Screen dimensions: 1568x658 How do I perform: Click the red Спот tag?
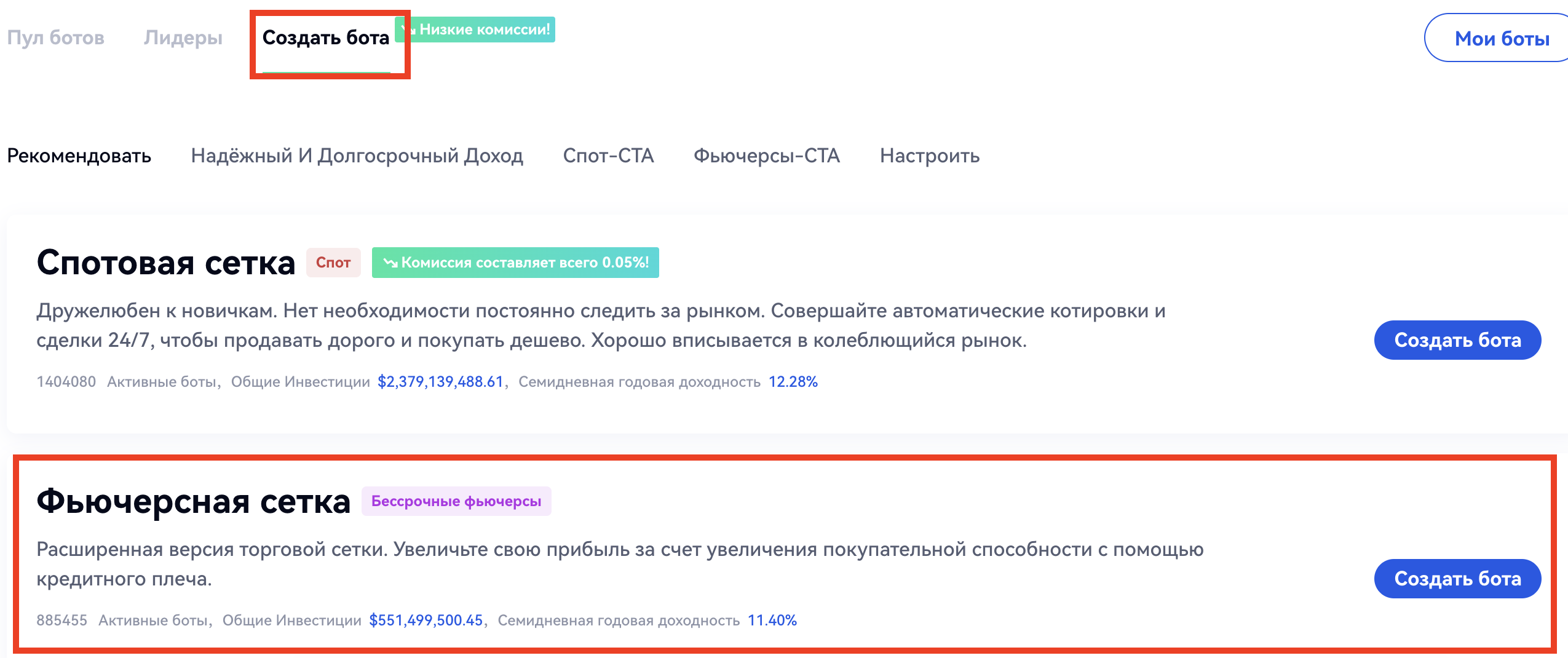333,263
